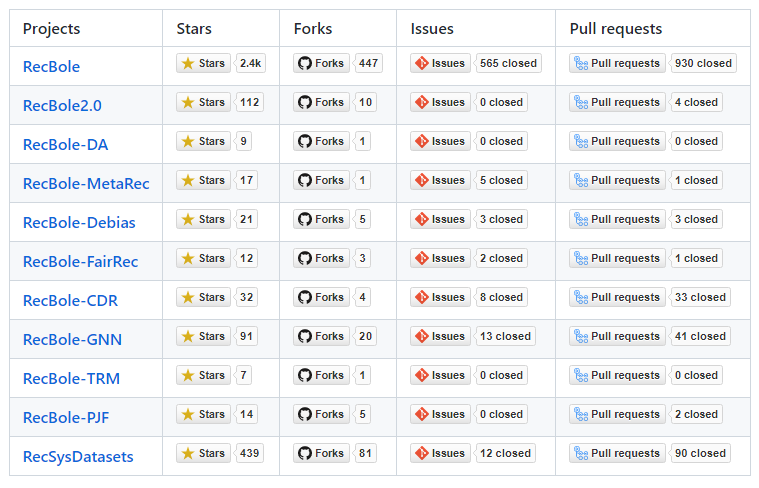Open the RecBole-FairRec project link
The width and height of the screenshot is (759, 488).
[80, 262]
